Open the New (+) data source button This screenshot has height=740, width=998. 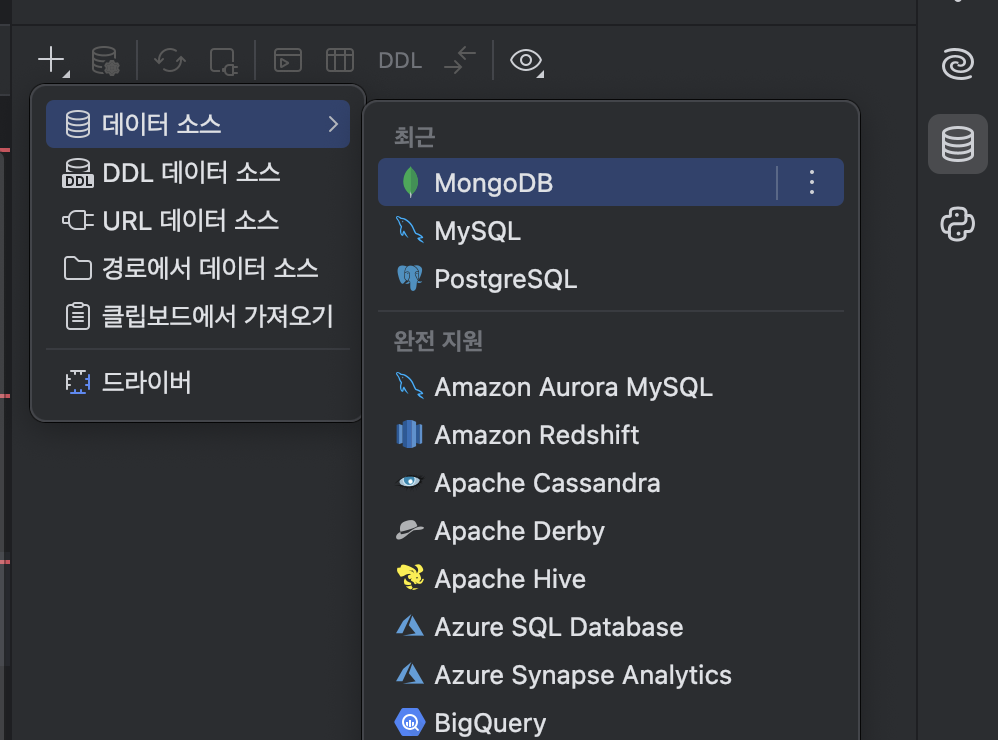tap(53, 60)
